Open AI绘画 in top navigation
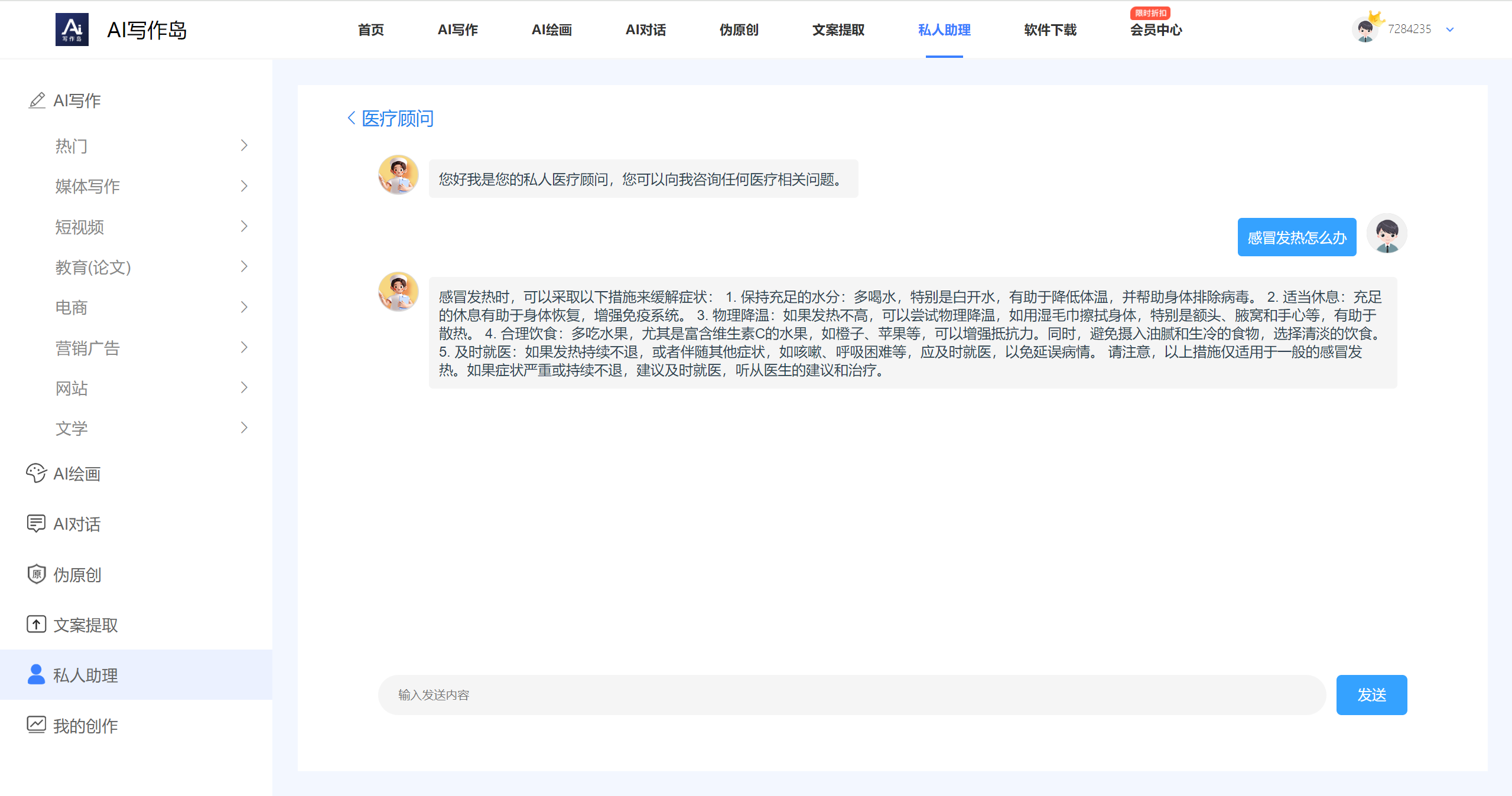 point(552,30)
